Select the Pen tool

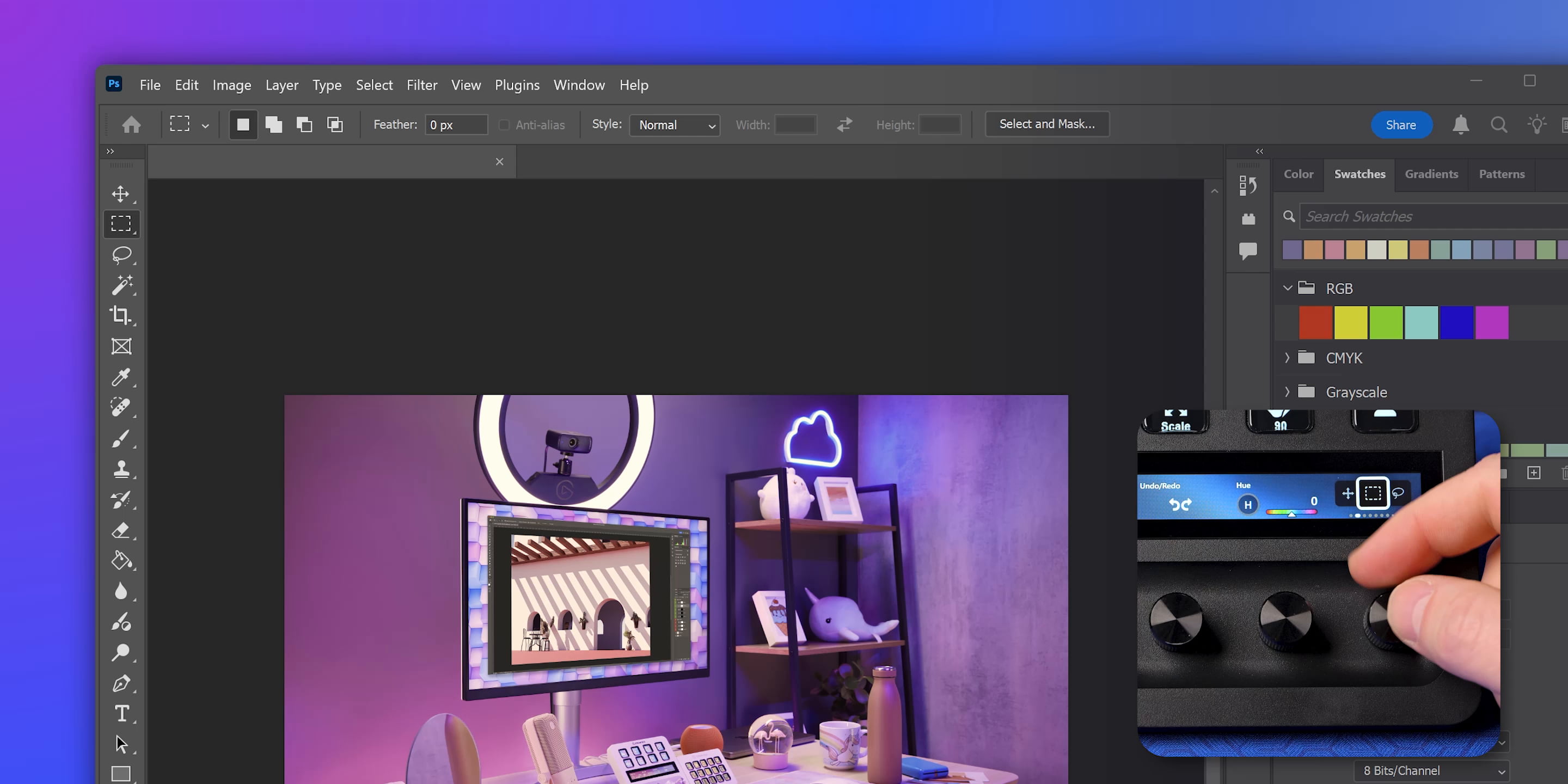[x=121, y=683]
